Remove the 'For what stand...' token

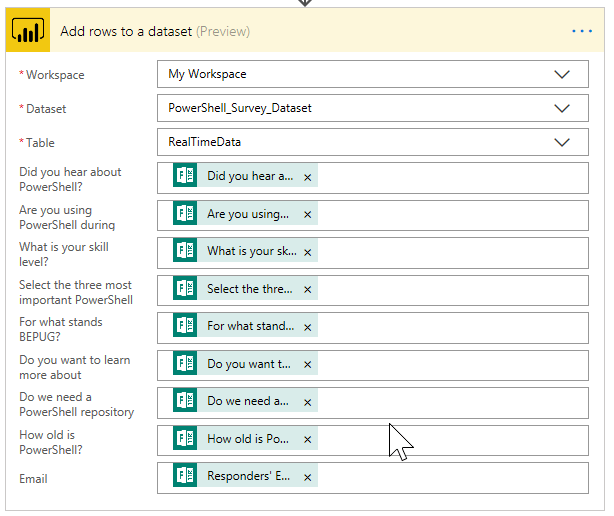pos(308,327)
